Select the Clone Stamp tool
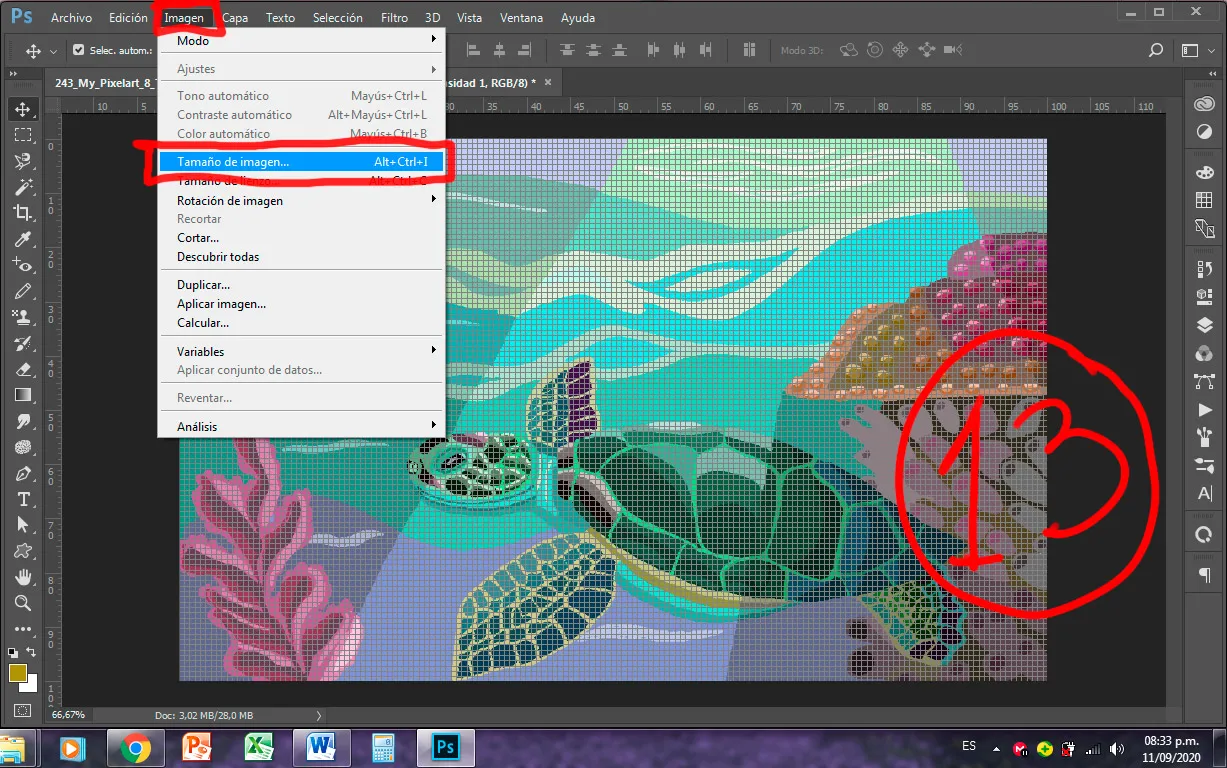Viewport: 1227px width, 768px height. (22, 316)
